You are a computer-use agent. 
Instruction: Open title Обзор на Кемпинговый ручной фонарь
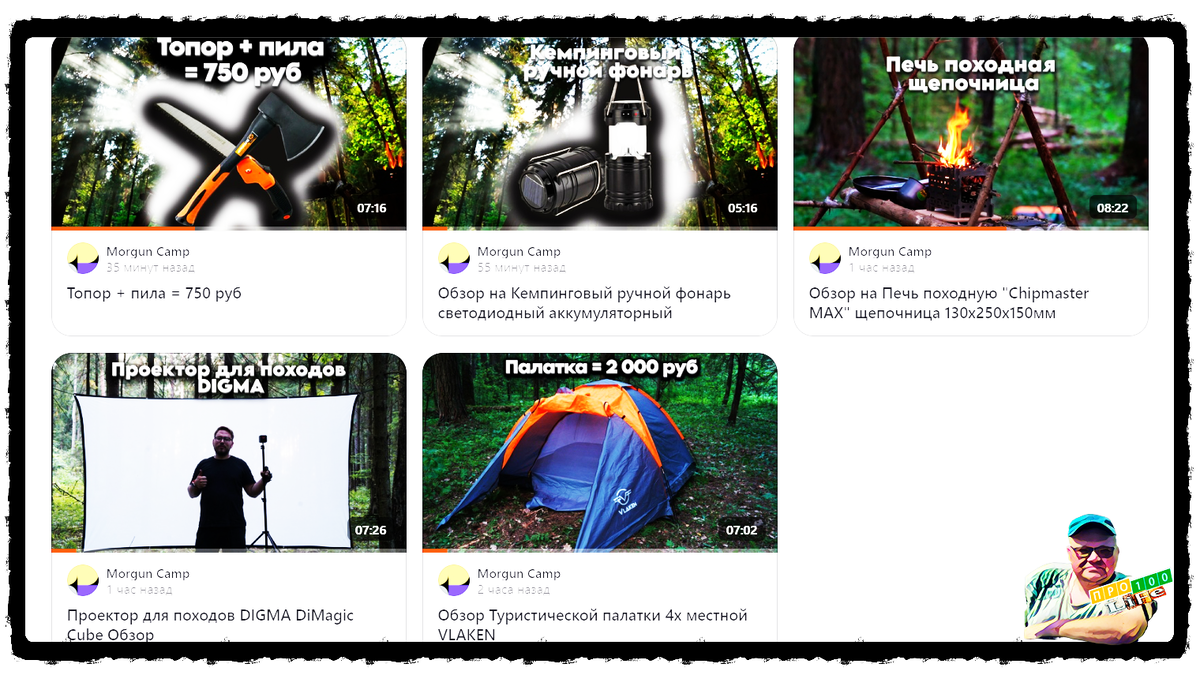point(584,303)
